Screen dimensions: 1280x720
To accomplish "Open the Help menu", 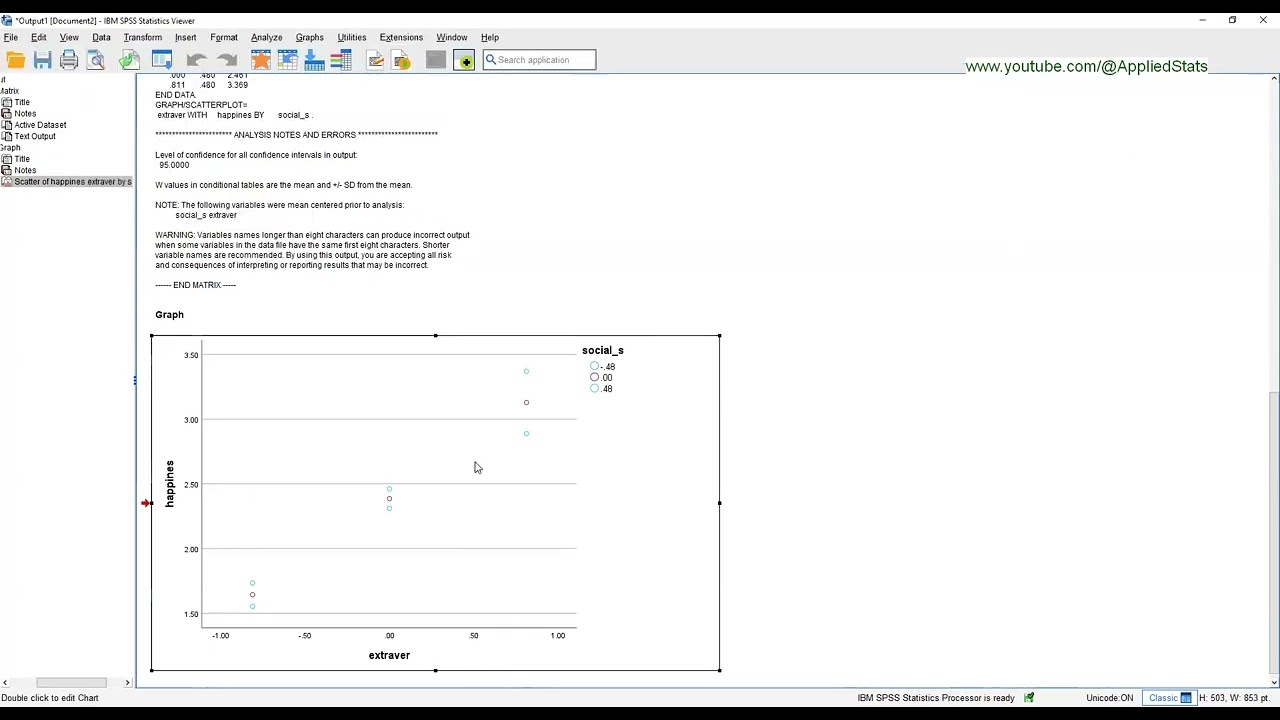I will pyautogui.click(x=490, y=37).
